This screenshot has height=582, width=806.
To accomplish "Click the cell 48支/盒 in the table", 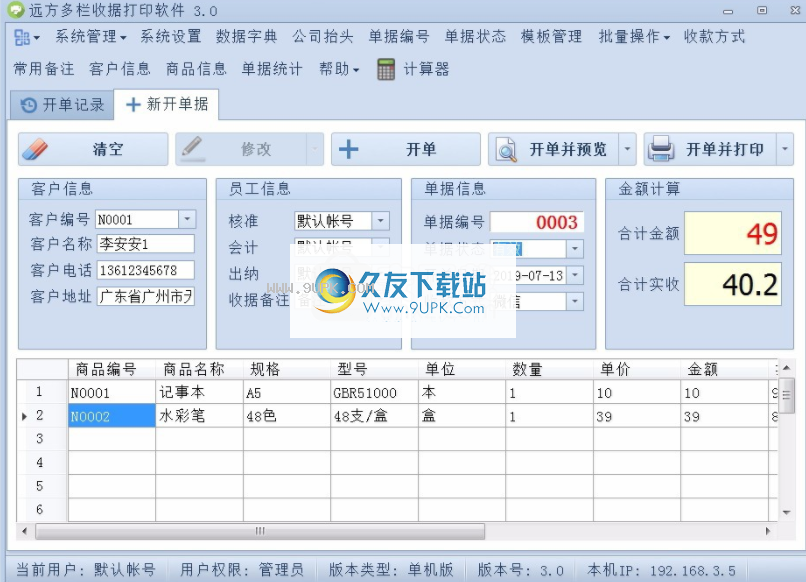I will coord(375,416).
